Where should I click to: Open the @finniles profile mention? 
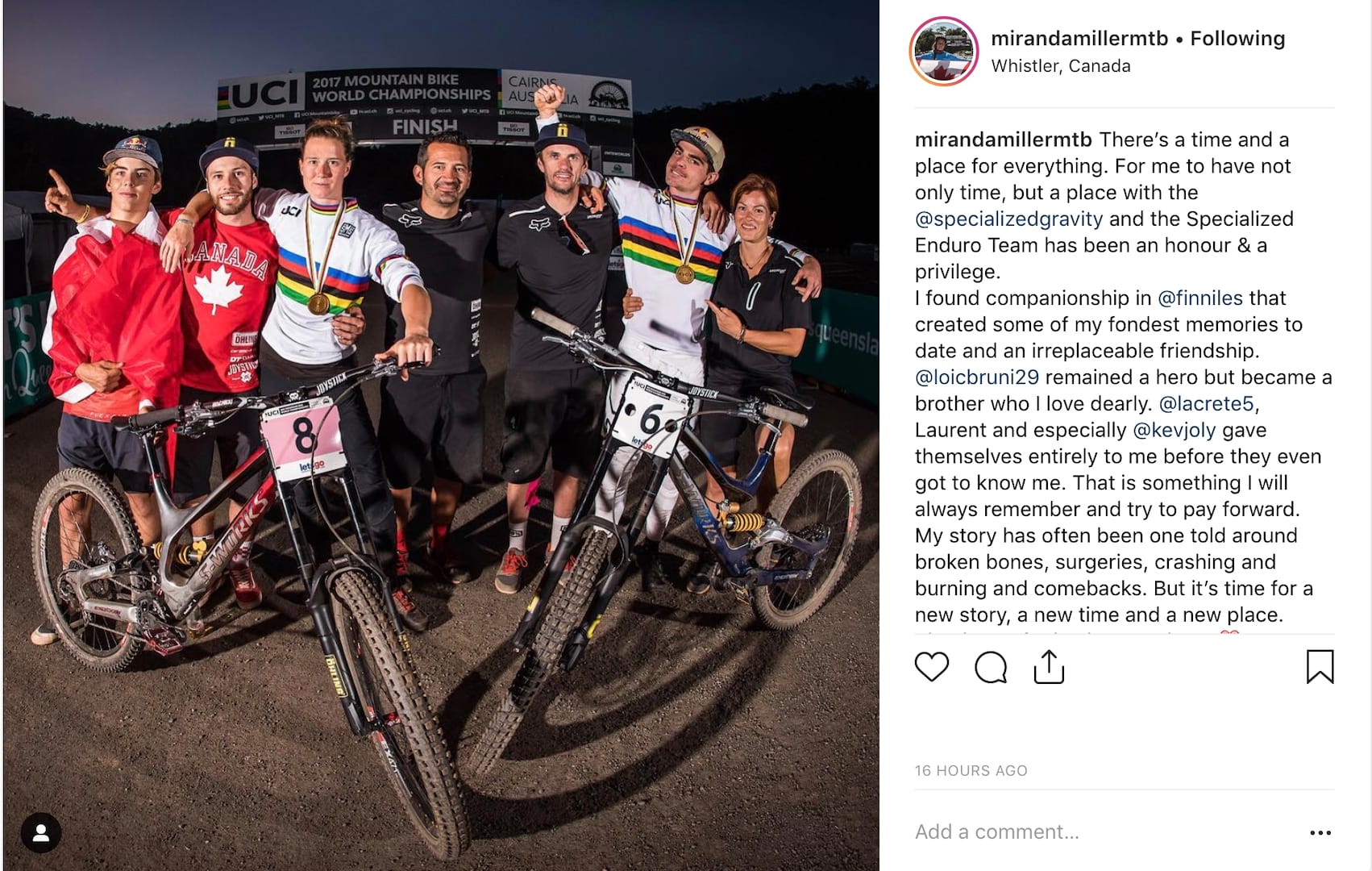[x=1200, y=298]
